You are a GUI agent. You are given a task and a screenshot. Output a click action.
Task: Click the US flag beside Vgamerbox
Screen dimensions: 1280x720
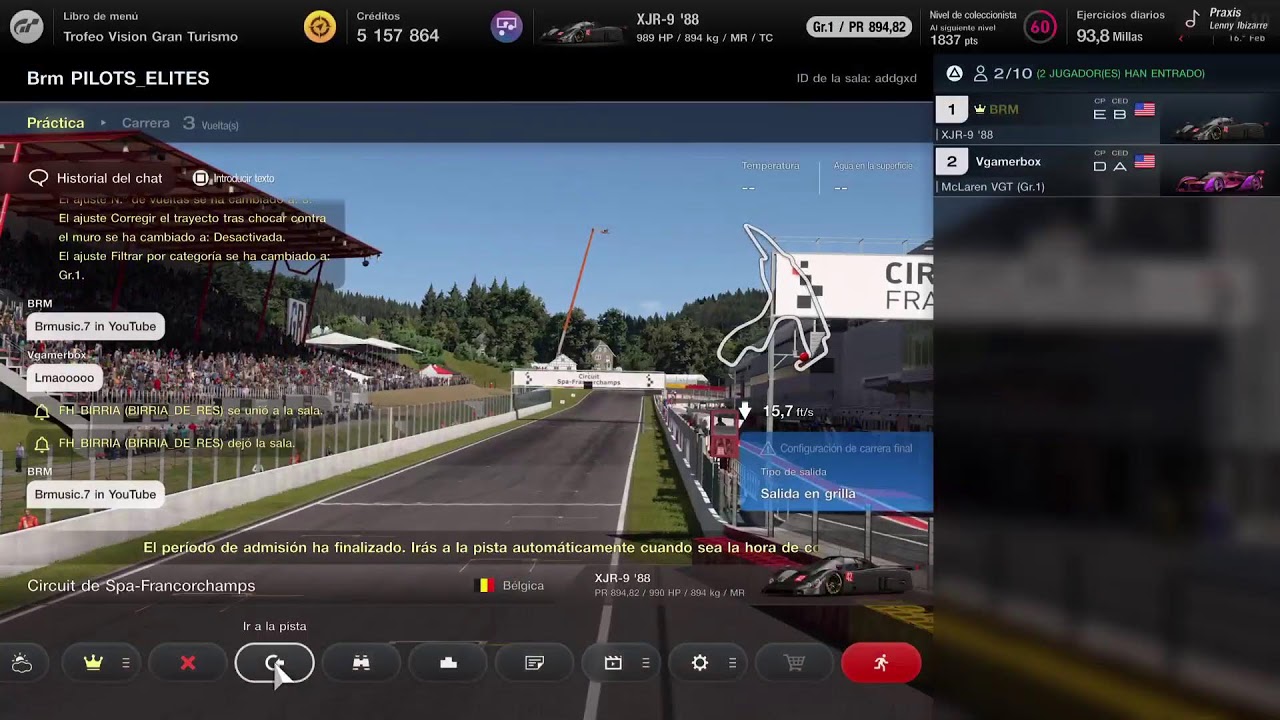(x=1145, y=162)
